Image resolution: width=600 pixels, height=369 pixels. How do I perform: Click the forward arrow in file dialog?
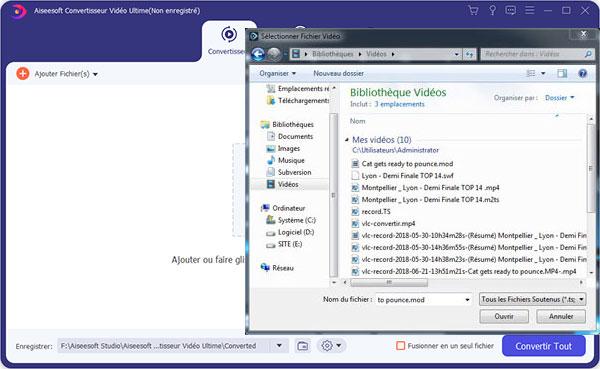point(274,54)
